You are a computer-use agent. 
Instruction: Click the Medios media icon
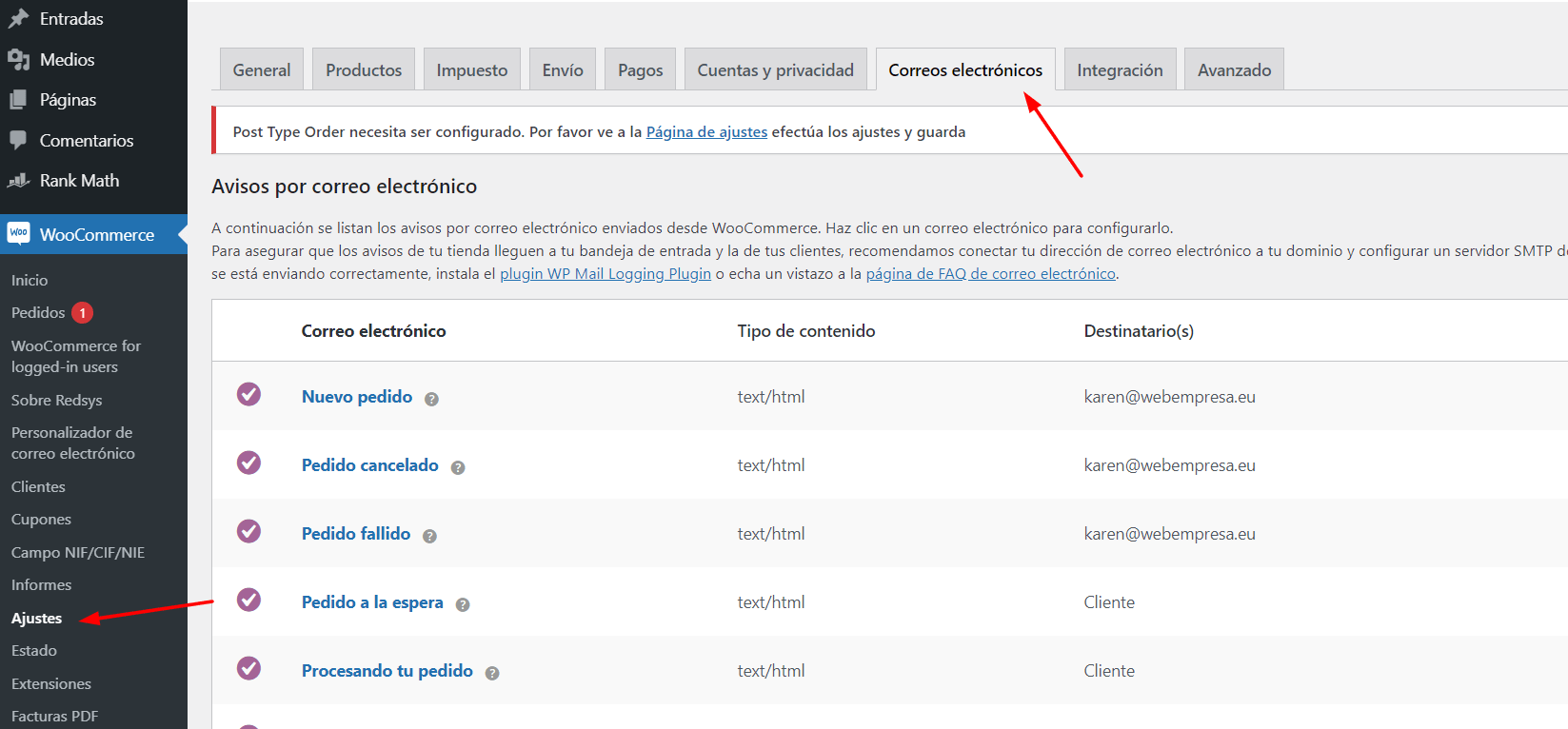point(18,59)
